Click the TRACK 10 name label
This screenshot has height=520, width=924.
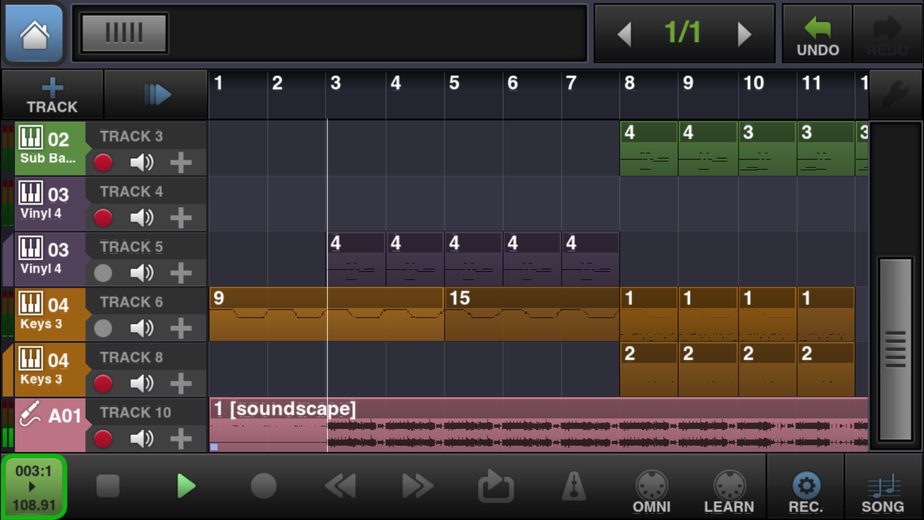(x=135, y=412)
